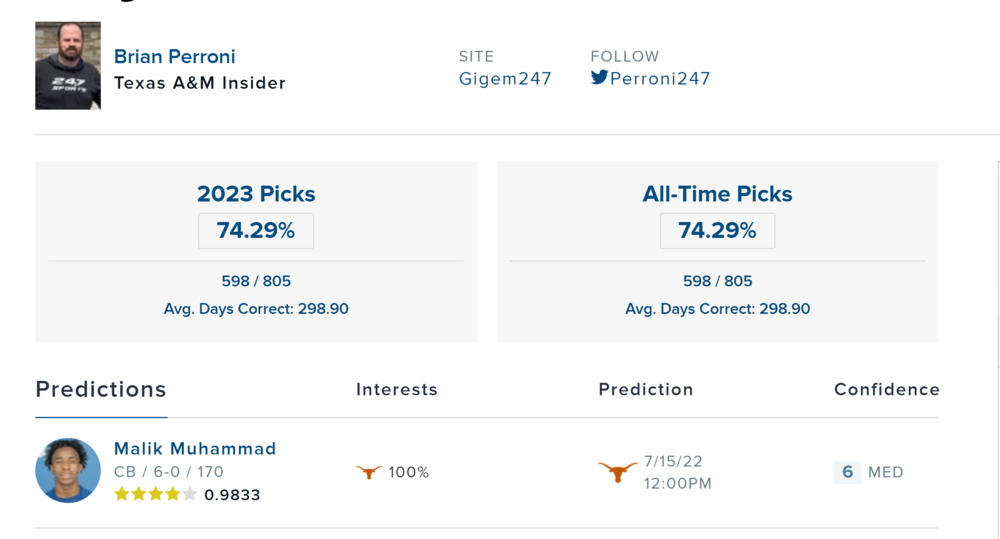Click the All-Time Picks 74.29% box

click(717, 231)
